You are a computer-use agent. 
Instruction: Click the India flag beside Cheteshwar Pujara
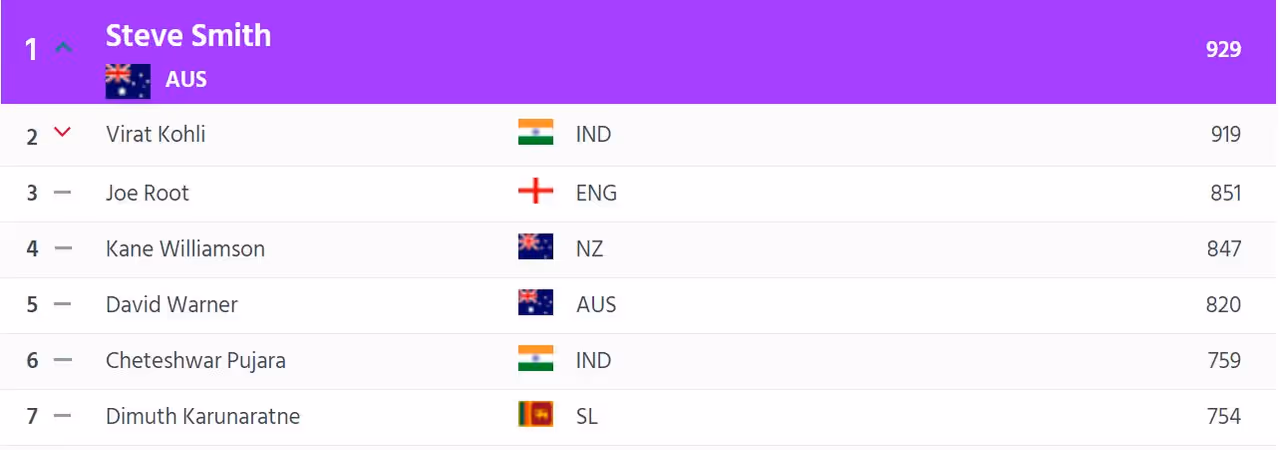(x=535, y=360)
